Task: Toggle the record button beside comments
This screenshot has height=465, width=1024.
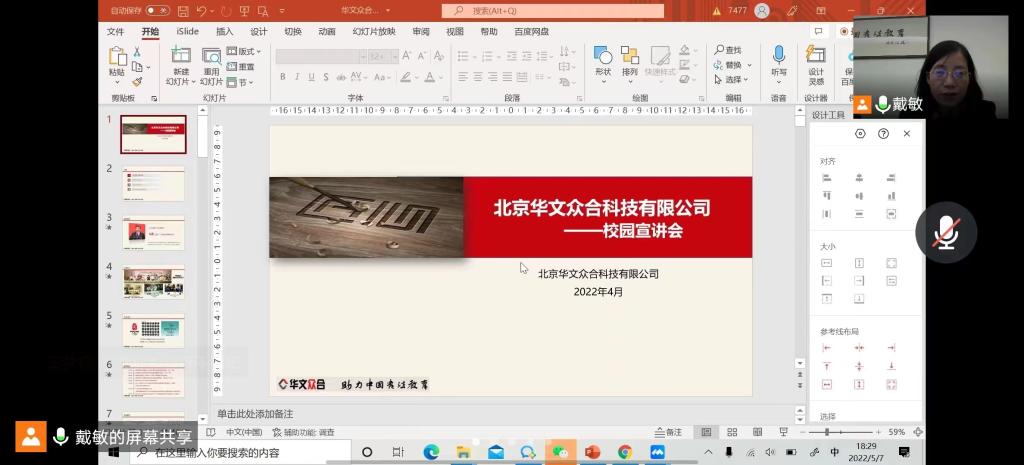Action: pos(844,31)
